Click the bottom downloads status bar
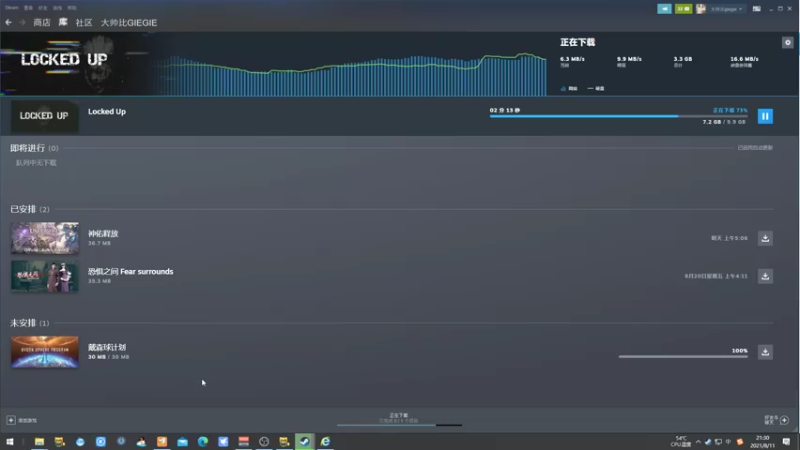The width and height of the screenshot is (800, 450). 399,419
